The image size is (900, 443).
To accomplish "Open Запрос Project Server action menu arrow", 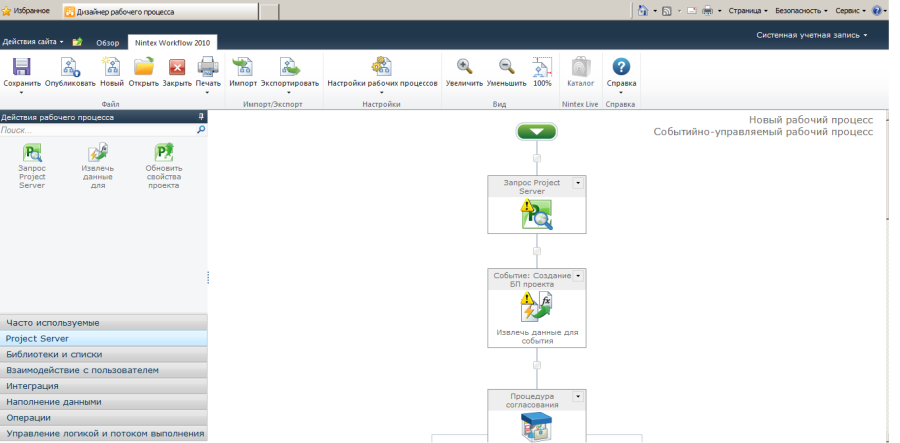I will tap(578, 183).
